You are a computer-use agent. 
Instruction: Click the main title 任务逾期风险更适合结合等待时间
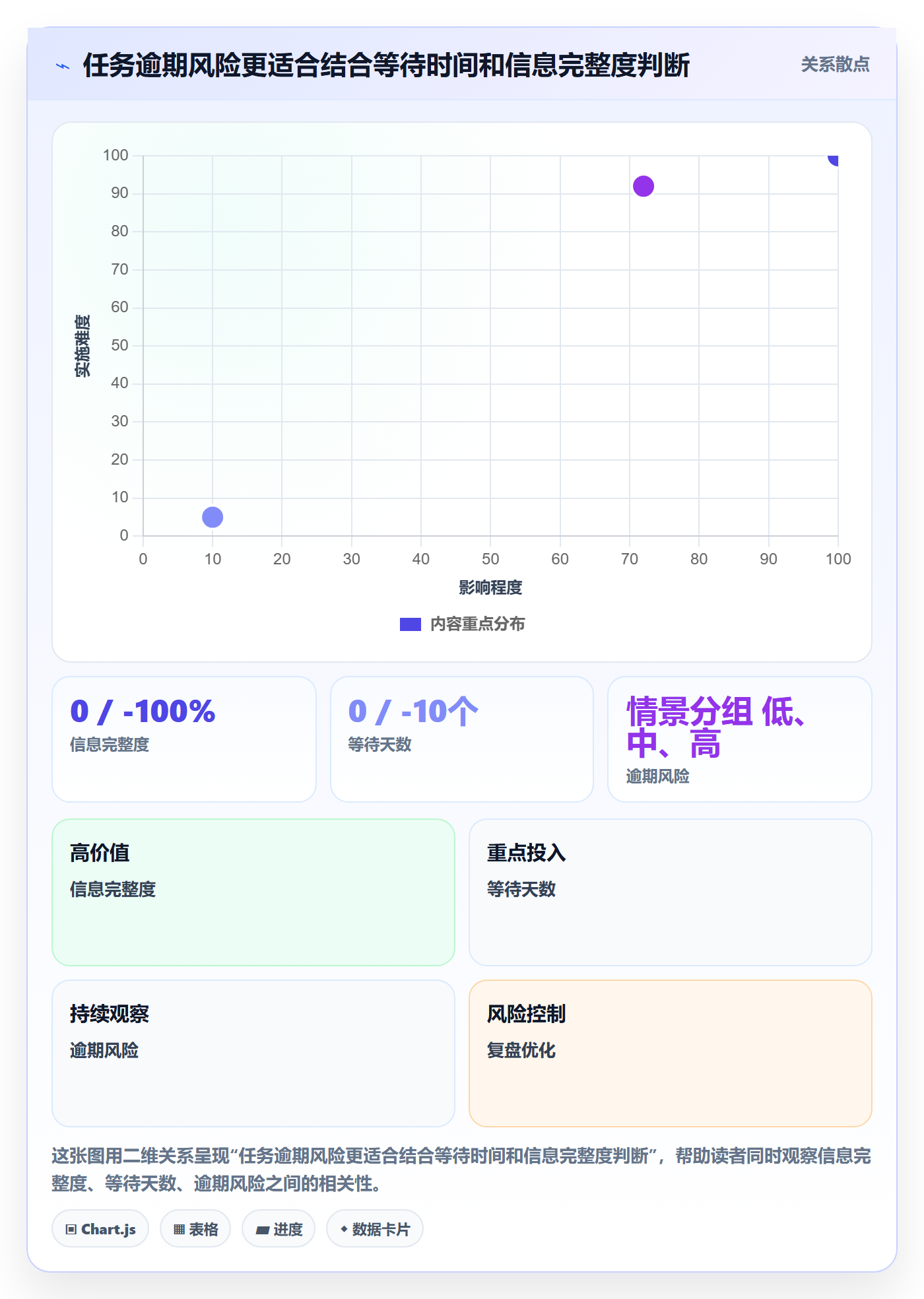click(x=386, y=65)
